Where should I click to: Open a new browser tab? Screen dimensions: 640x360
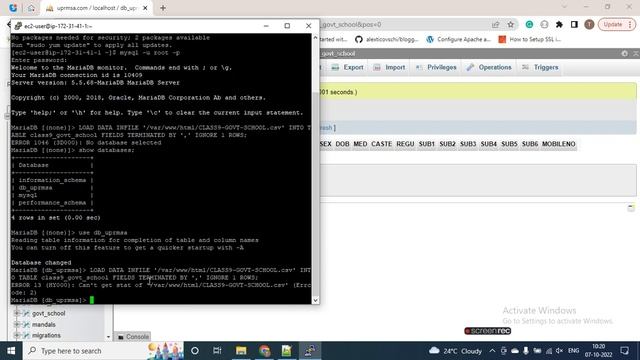coord(163,8)
